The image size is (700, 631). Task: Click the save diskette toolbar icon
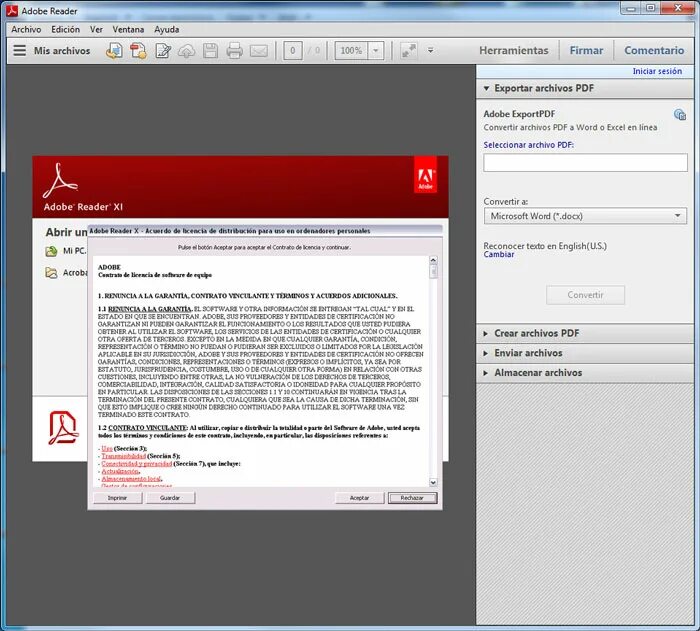pos(210,50)
